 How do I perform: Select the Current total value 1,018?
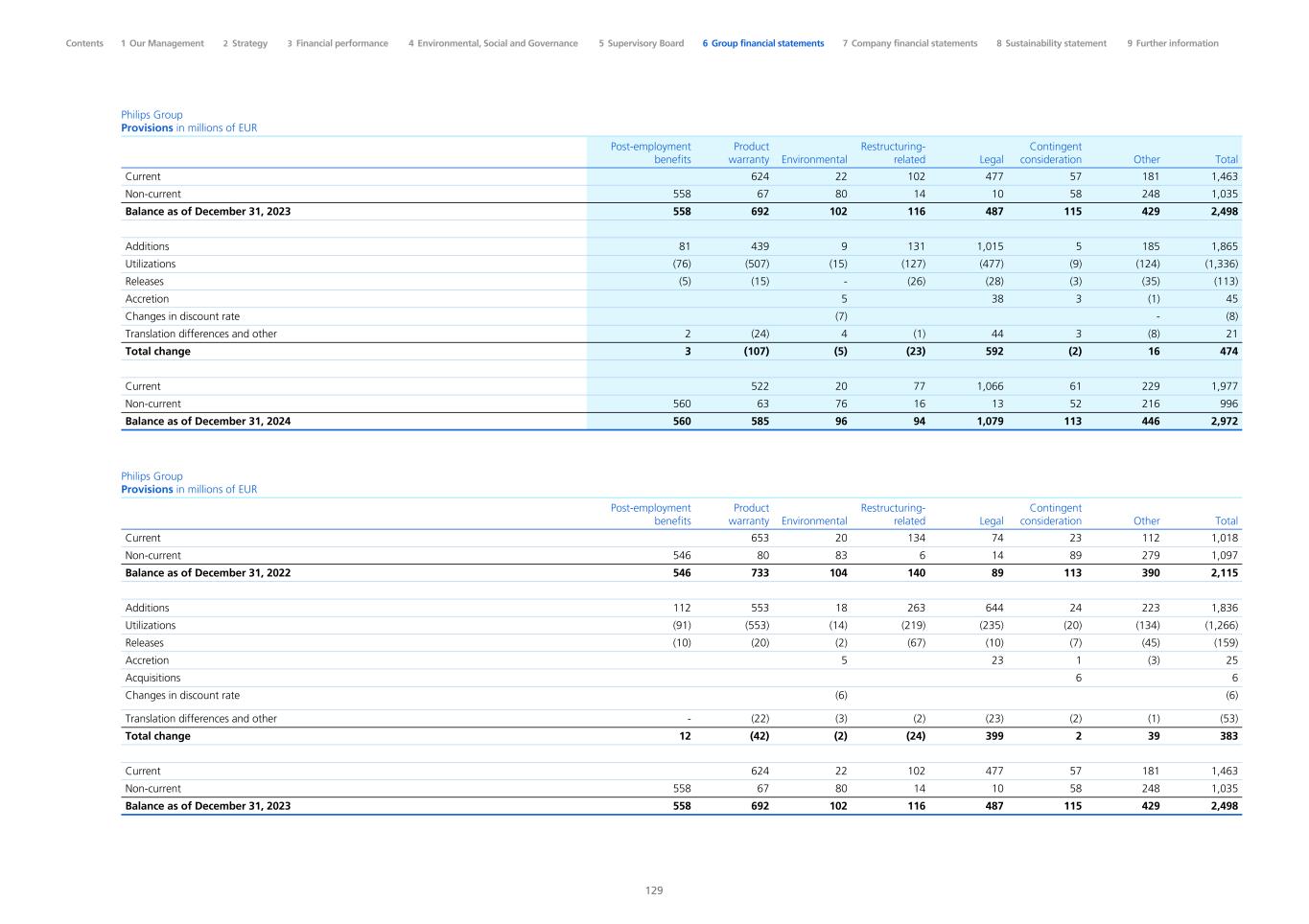(x=1225, y=538)
